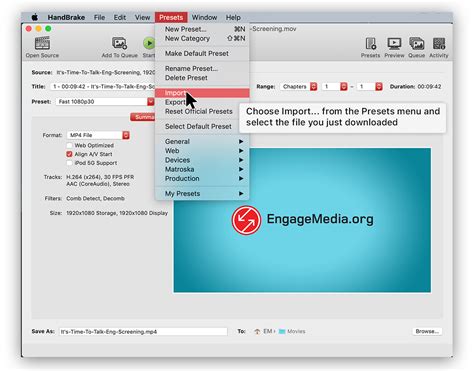This screenshot has width=474, height=371.
Task: Choose Delete Preset menu item
Action: pyautogui.click(x=202, y=78)
